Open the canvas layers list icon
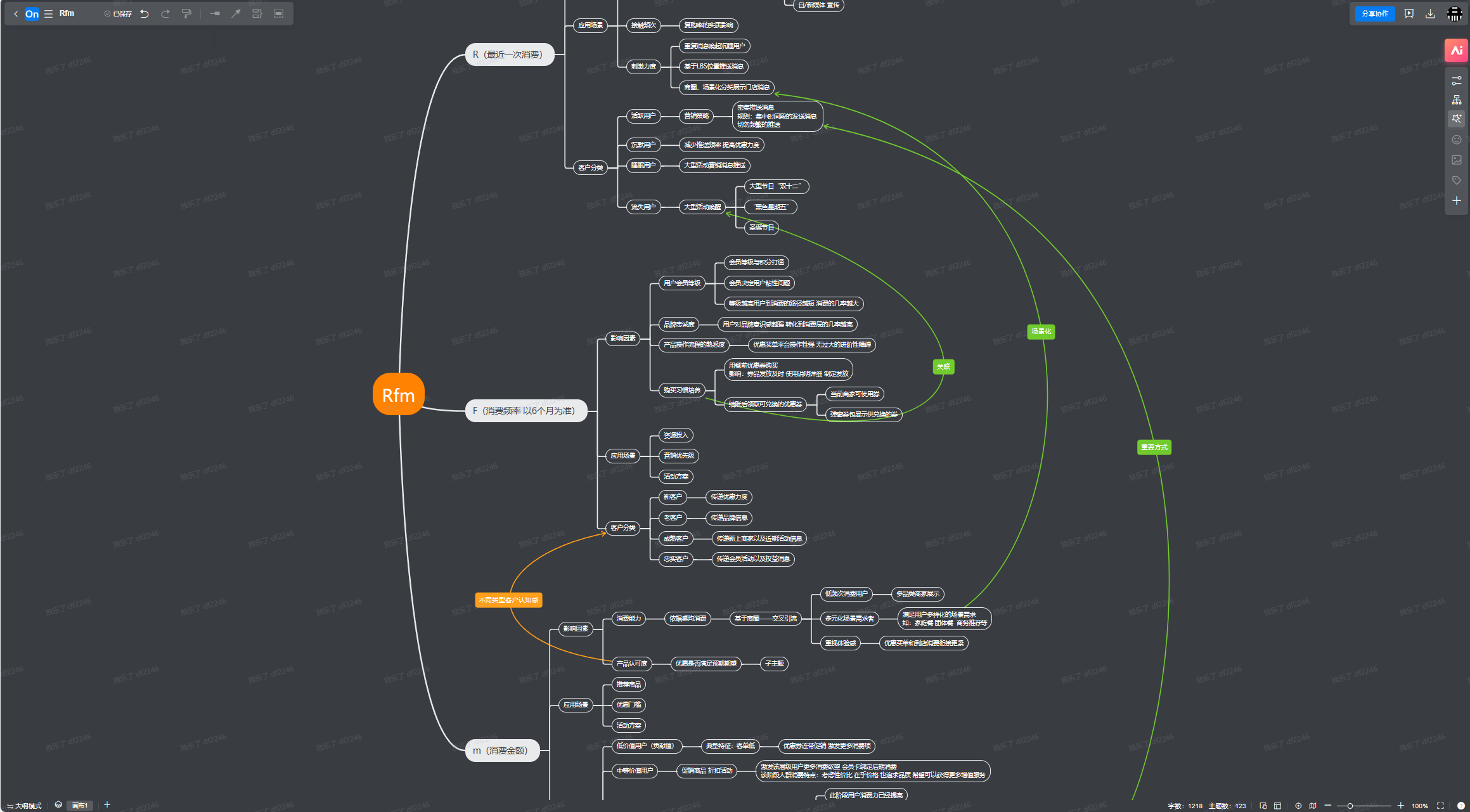1470x812 pixels. [58, 805]
